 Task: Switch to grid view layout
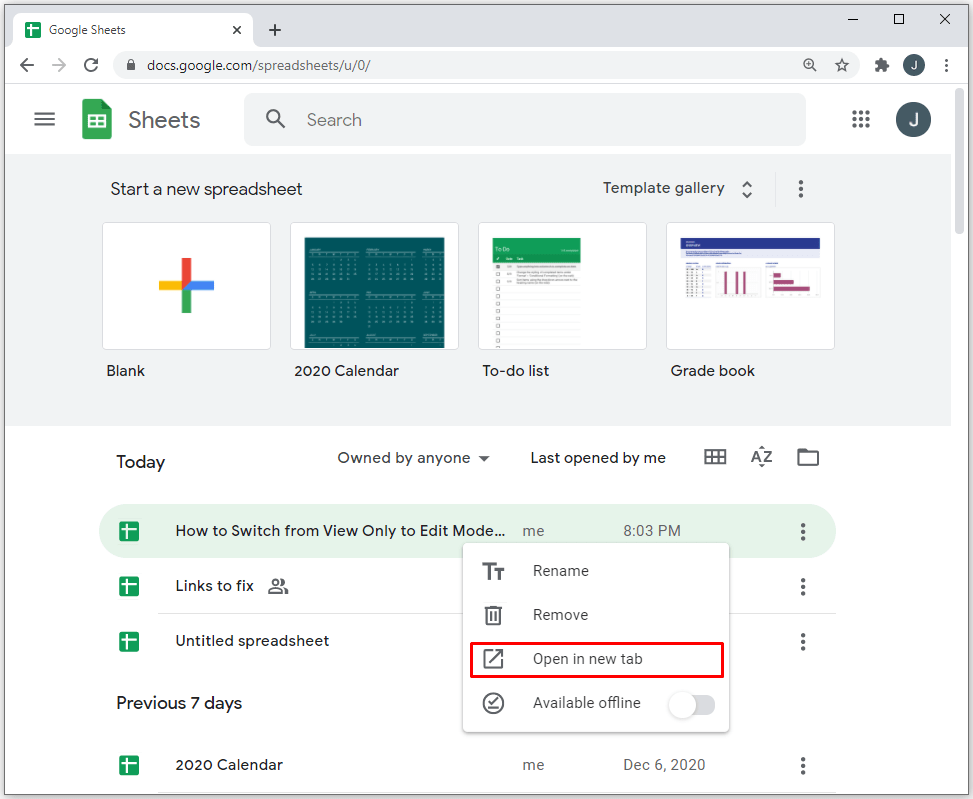[x=715, y=457]
